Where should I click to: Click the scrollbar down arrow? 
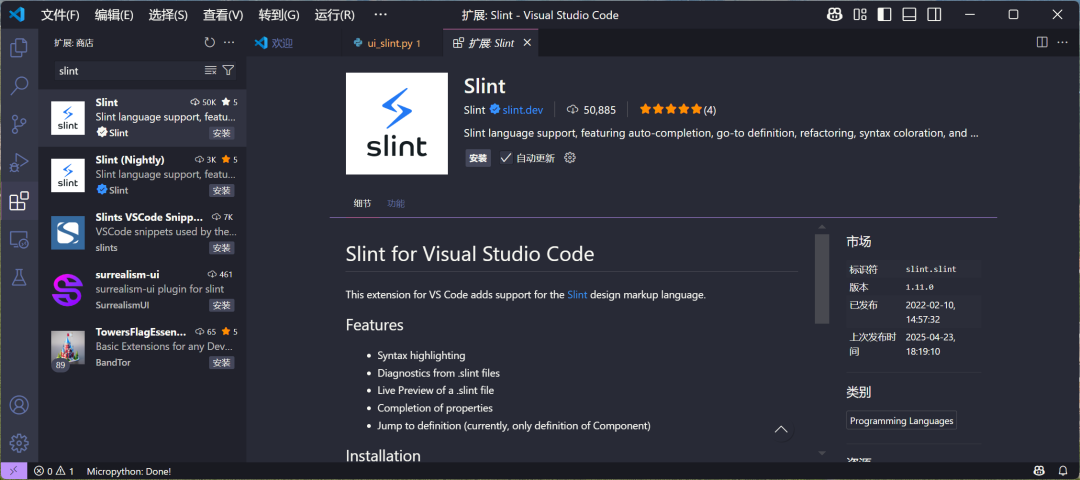tap(822, 453)
